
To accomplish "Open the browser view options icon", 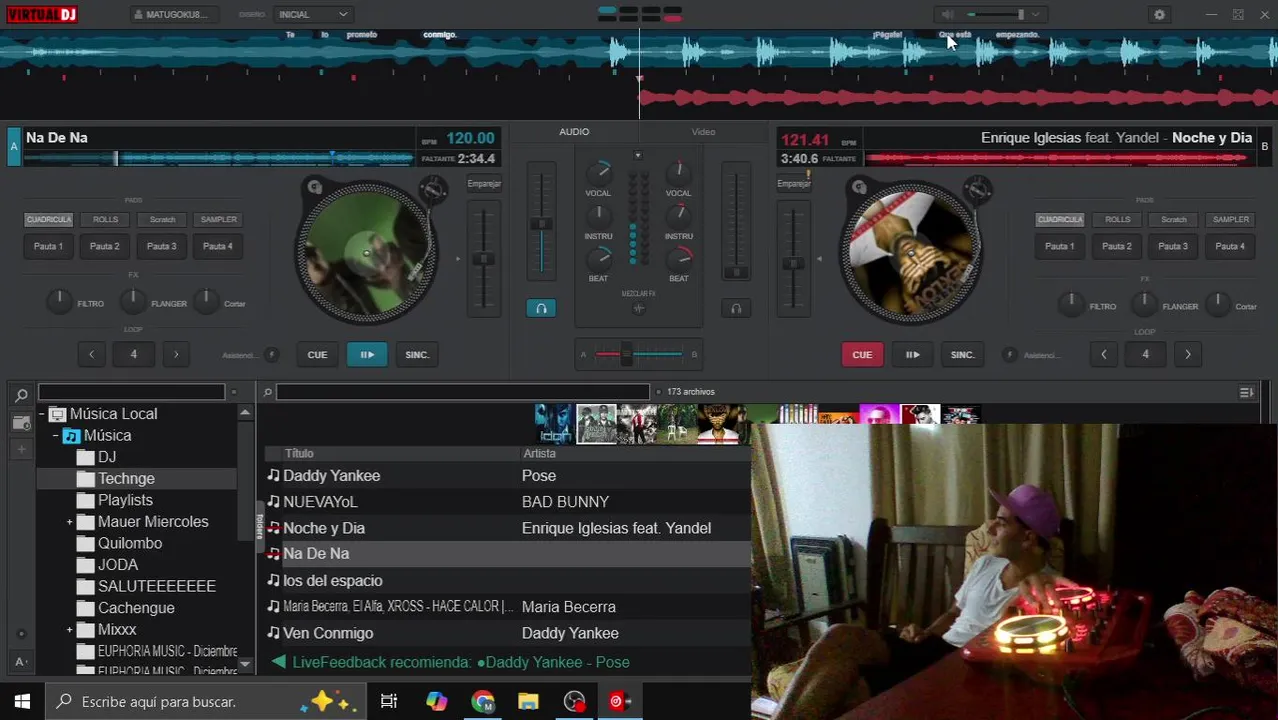I will tap(1246, 393).
